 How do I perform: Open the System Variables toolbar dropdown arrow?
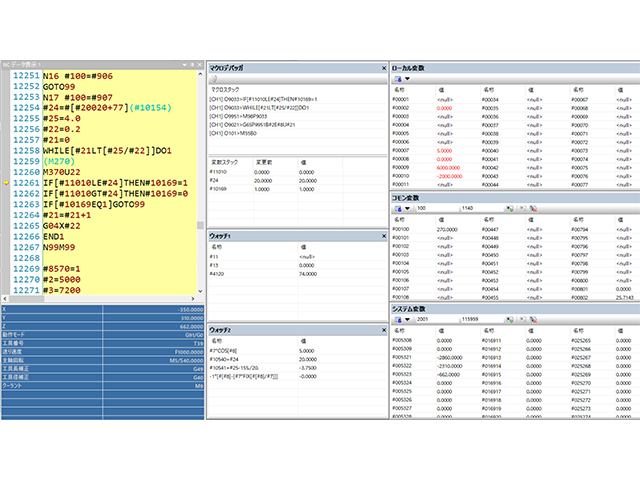click(407, 320)
